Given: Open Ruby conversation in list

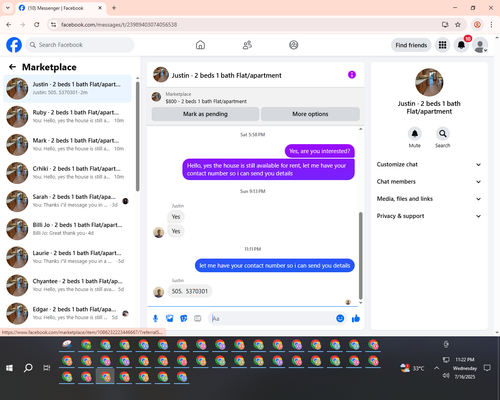Looking at the screenshot, I should pyautogui.click(x=67, y=117).
